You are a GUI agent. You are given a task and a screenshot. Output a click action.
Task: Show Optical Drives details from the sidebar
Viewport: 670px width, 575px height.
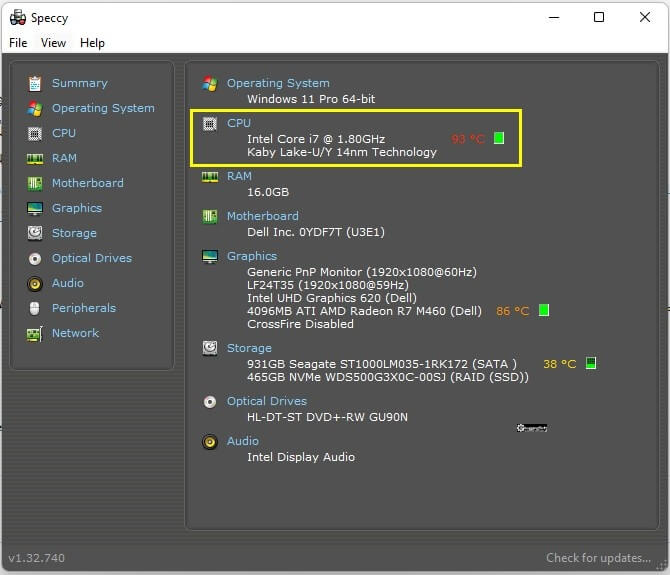pyautogui.click(x=92, y=258)
